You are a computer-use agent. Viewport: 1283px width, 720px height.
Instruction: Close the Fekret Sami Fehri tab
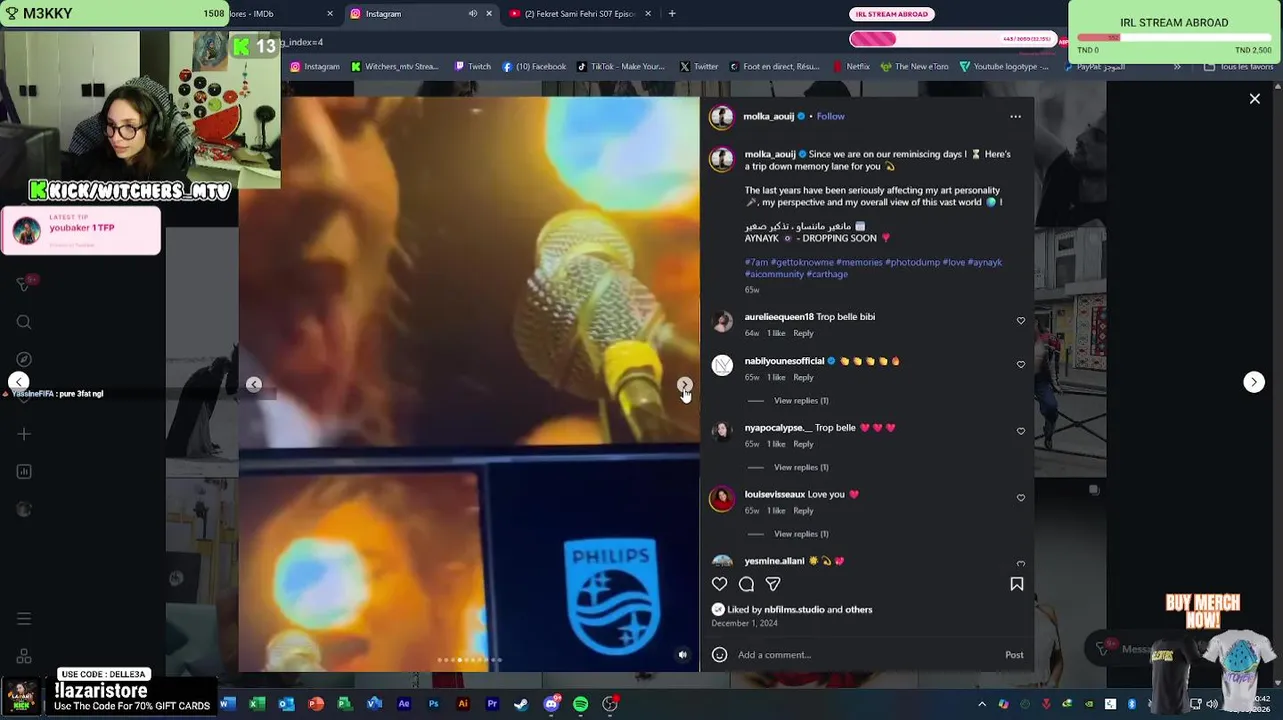click(648, 14)
